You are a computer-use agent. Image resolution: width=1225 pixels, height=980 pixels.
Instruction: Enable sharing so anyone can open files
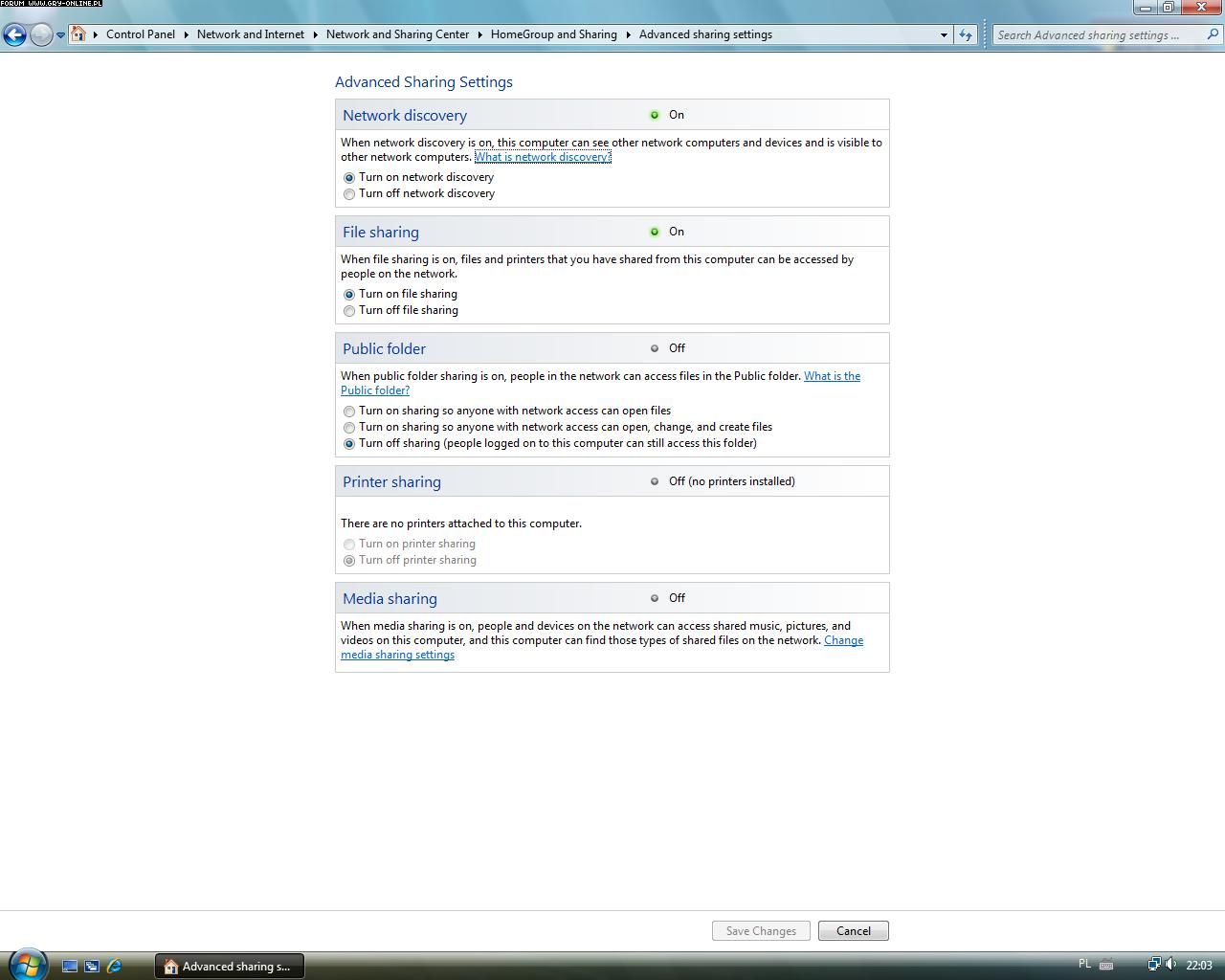pyautogui.click(x=349, y=412)
